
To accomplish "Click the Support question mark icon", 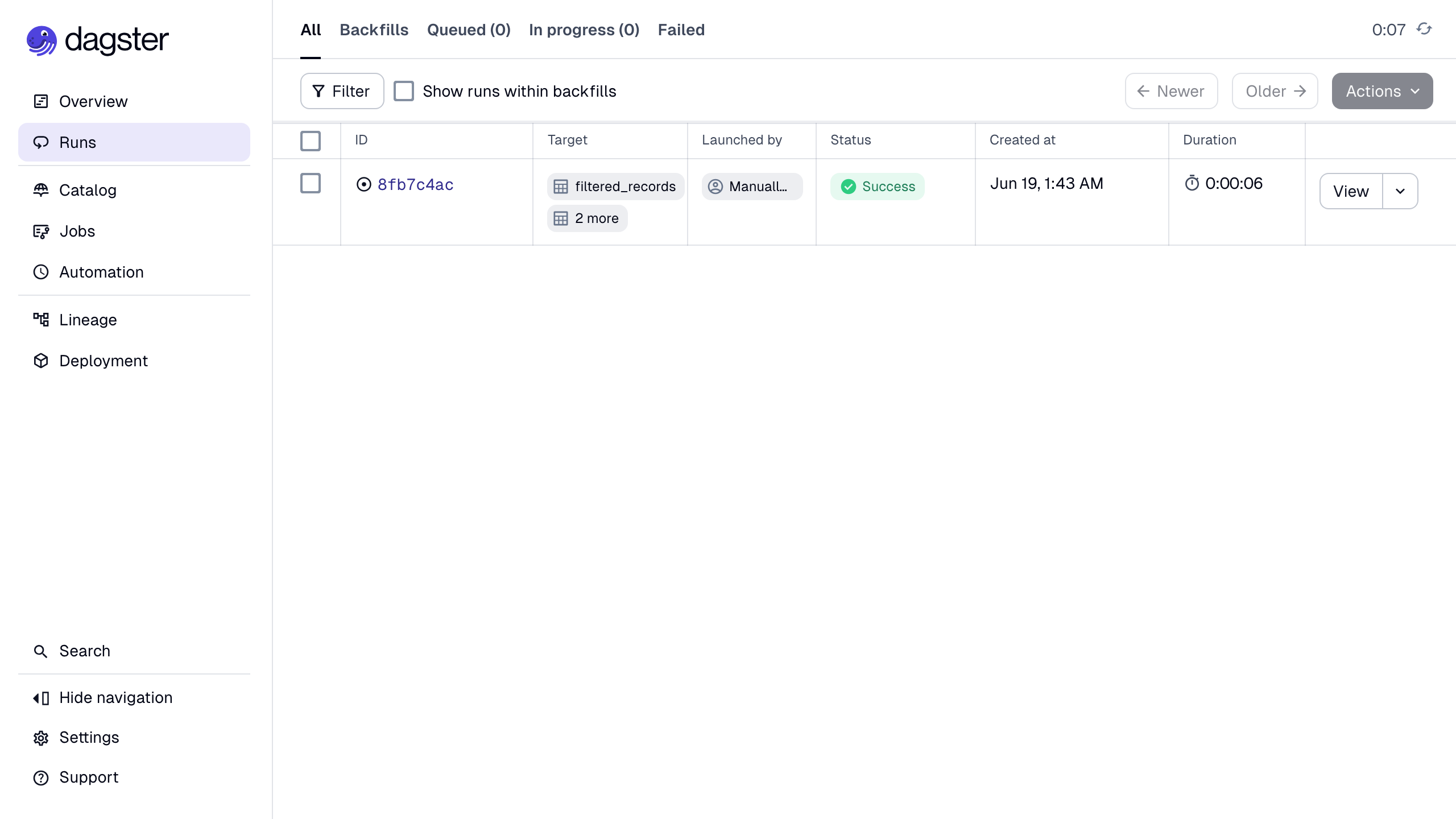I will pyautogui.click(x=41, y=777).
